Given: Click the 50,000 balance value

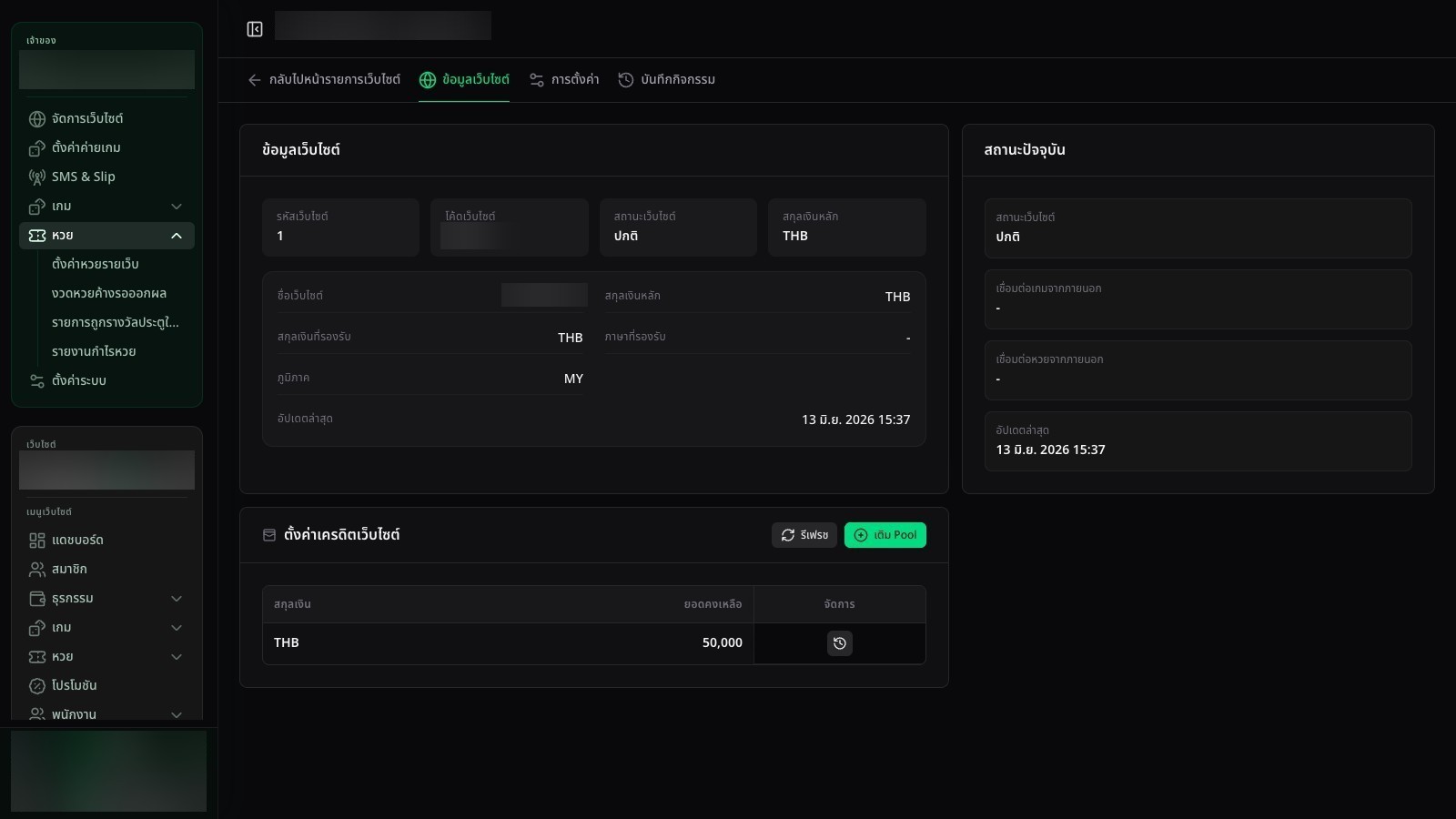Looking at the screenshot, I should click(723, 643).
